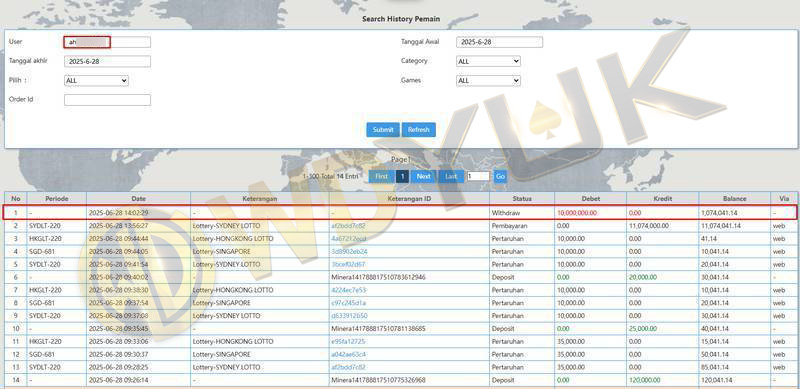This screenshot has width=800, height=389.
Task: Click the Tanggal akhir date field
Action: (107, 61)
